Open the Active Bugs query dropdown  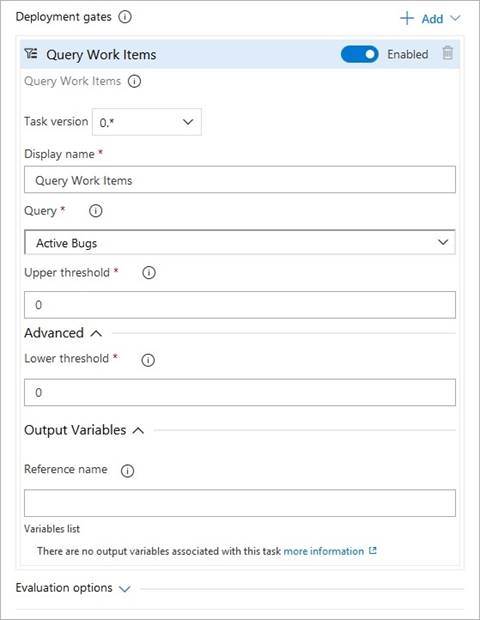[240, 242]
